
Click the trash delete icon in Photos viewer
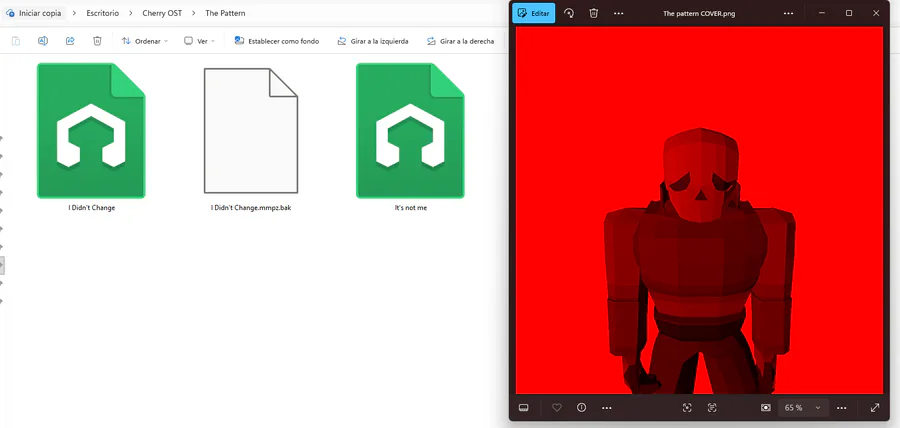pyautogui.click(x=593, y=13)
